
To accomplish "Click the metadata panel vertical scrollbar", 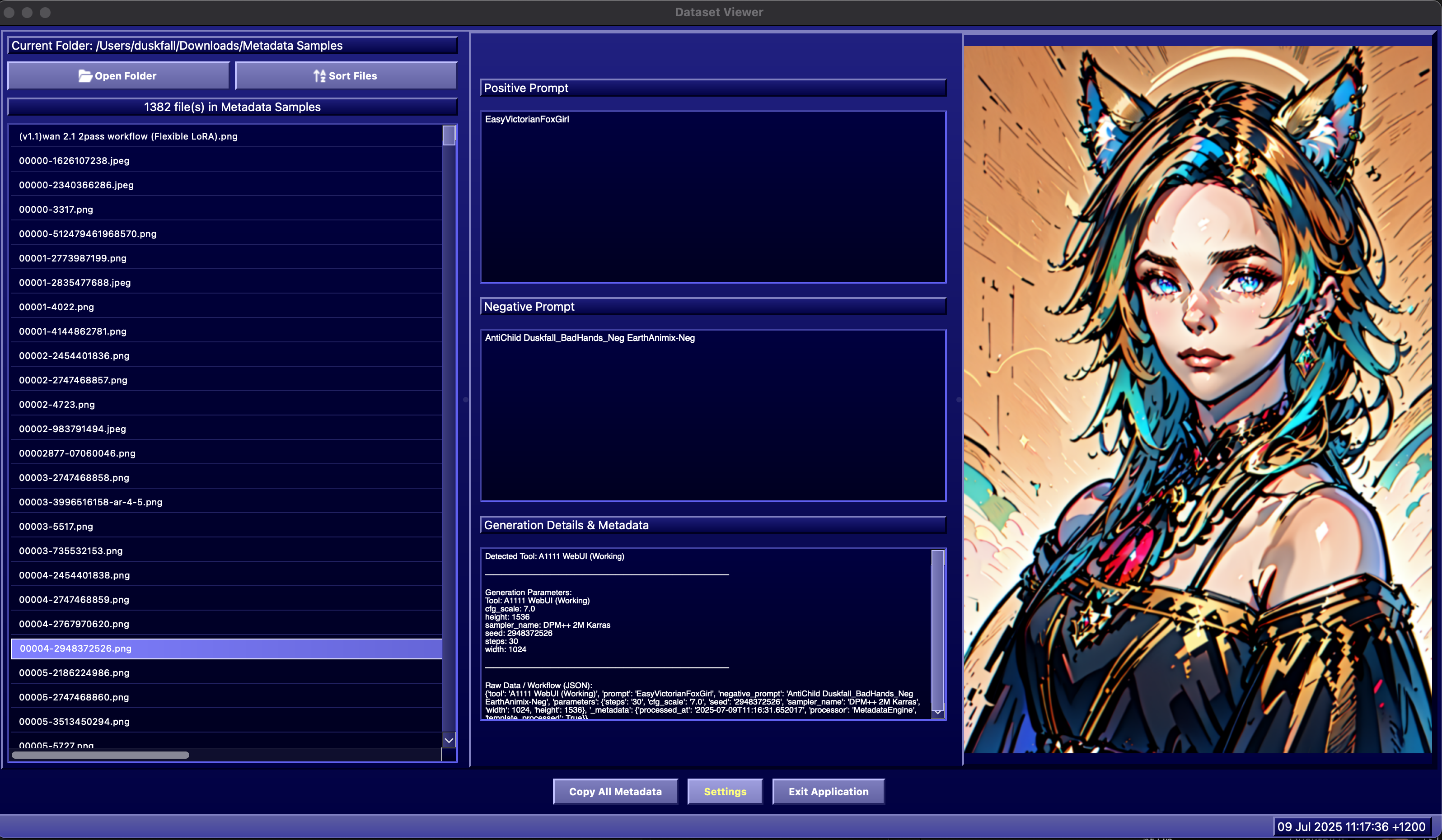I will tap(937, 630).
